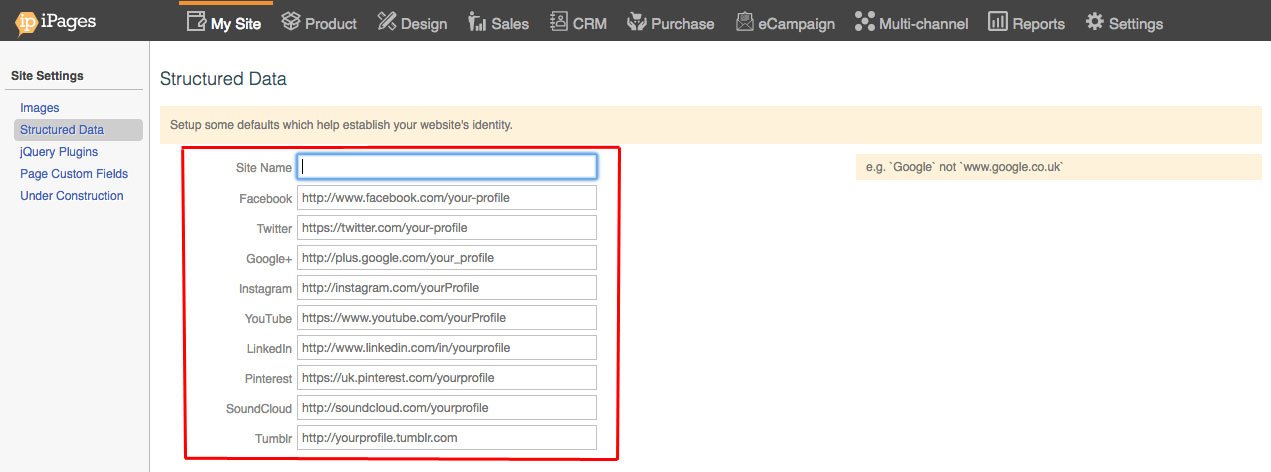Click the Instagram field label
Screen dimensions: 1271x472
265,289
